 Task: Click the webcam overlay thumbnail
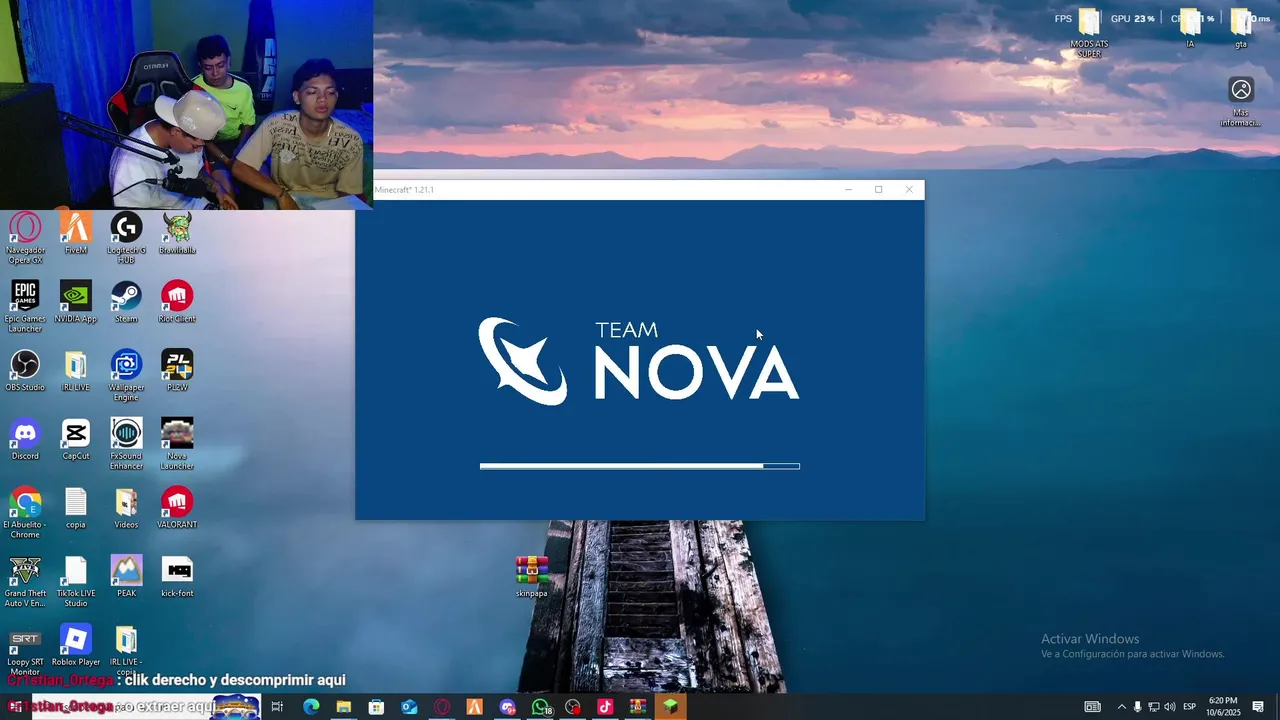pyautogui.click(x=186, y=104)
